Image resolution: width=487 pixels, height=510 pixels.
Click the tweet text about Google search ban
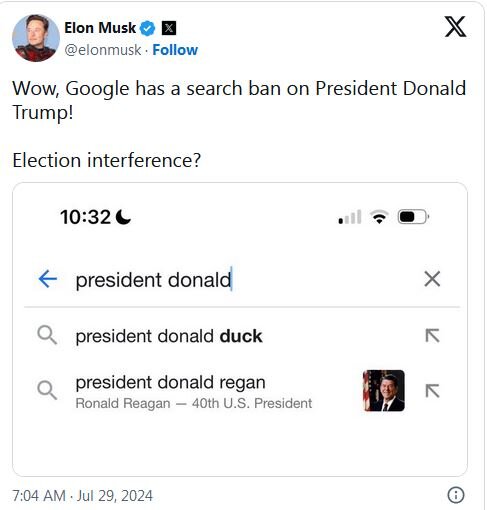[x=239, y=100]
